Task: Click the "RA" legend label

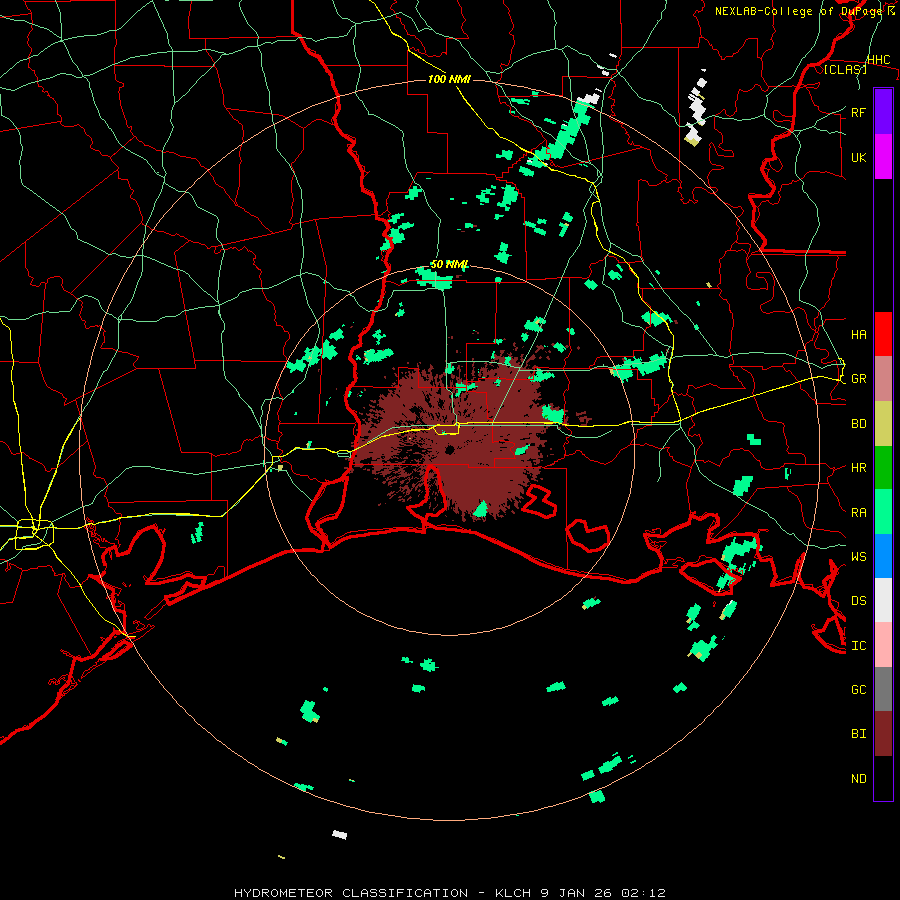Action: click(858, 513)
